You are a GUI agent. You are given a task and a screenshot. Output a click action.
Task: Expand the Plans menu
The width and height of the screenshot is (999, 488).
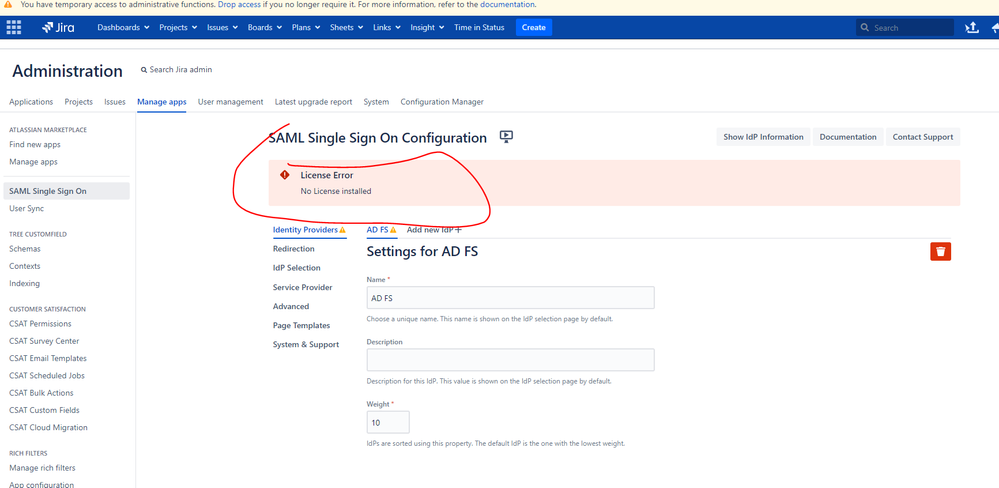[x=306, y=27]
